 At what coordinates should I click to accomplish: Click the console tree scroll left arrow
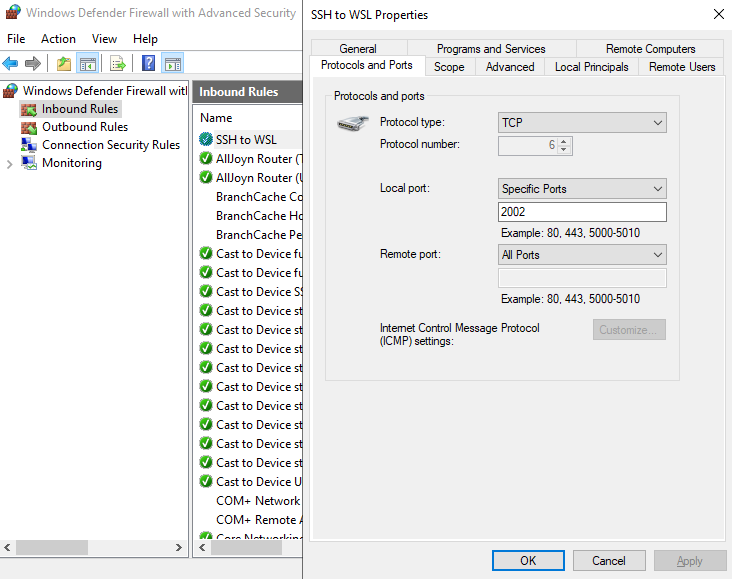[7, 547]
